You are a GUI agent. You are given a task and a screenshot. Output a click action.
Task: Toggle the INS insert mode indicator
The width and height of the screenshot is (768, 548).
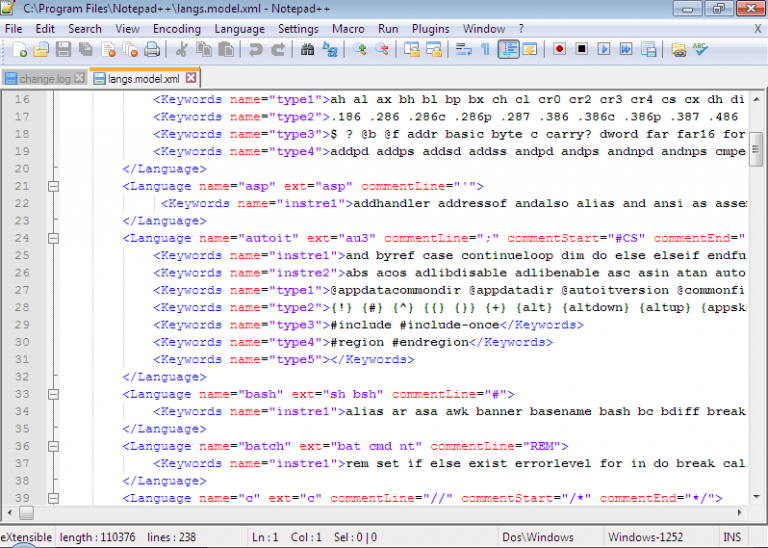(x=732, y=537)
